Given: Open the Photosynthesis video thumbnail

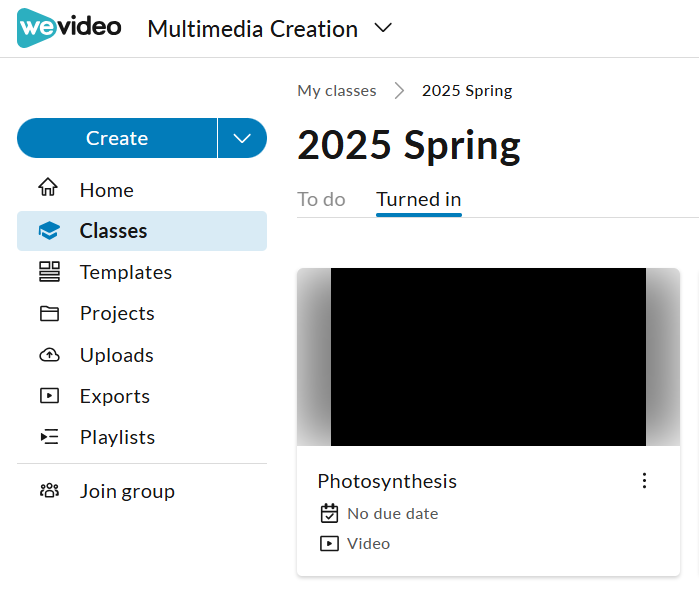Looking at the screenshot, I should click(x=489, y=357).
